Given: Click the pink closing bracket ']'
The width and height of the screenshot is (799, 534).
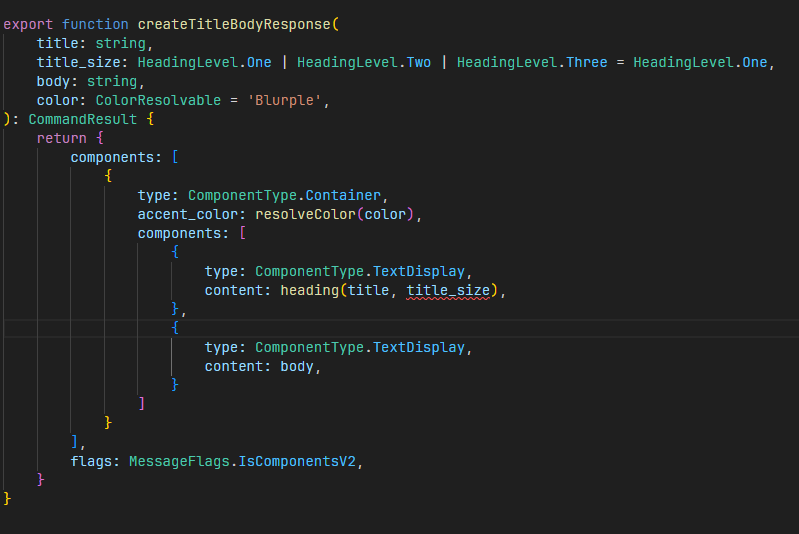Looking at the screenshot, I should point(142,404).
